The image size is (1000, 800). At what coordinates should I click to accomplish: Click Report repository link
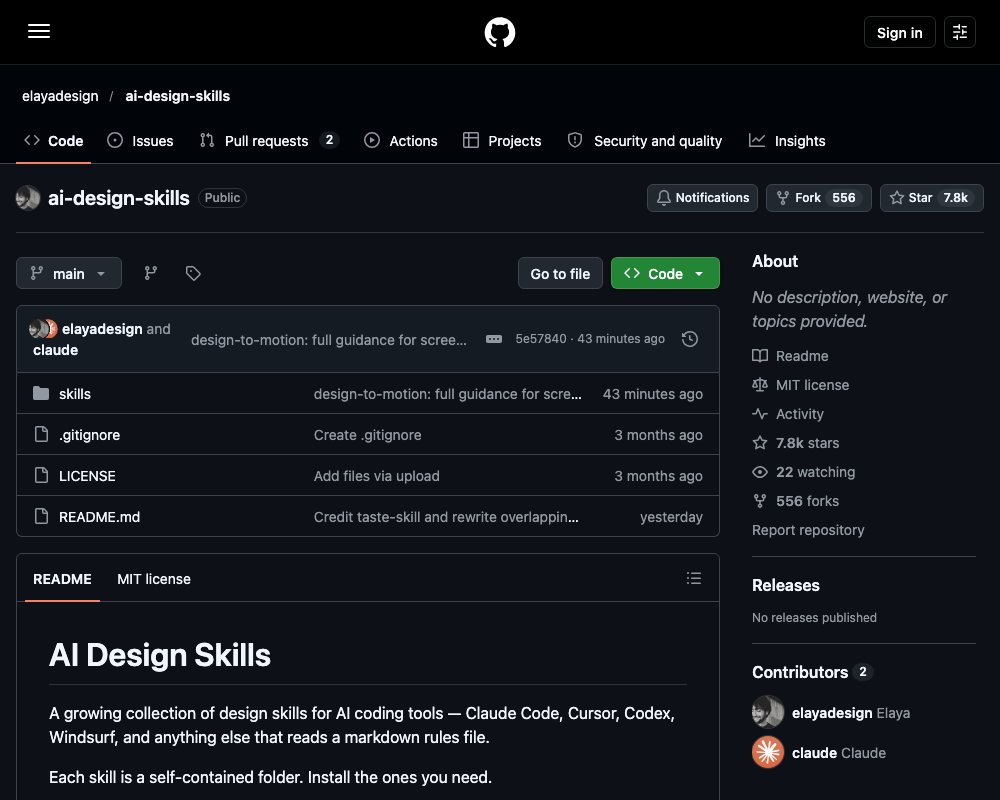click(808, 530)
